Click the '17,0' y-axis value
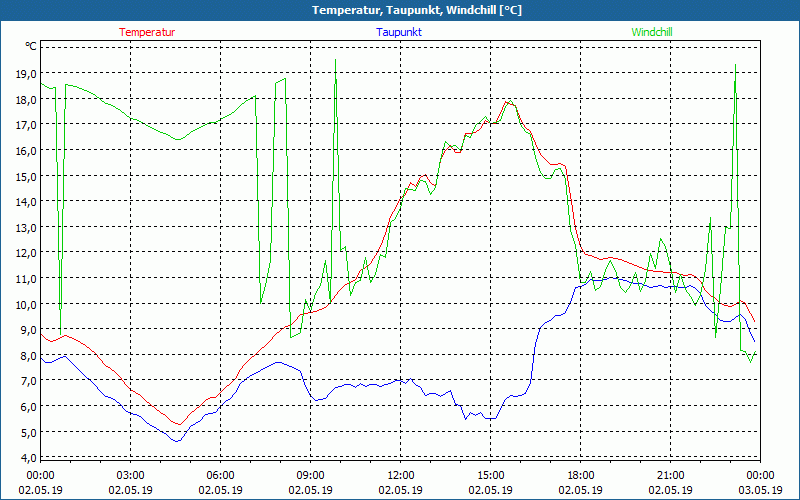 point(26,125)
